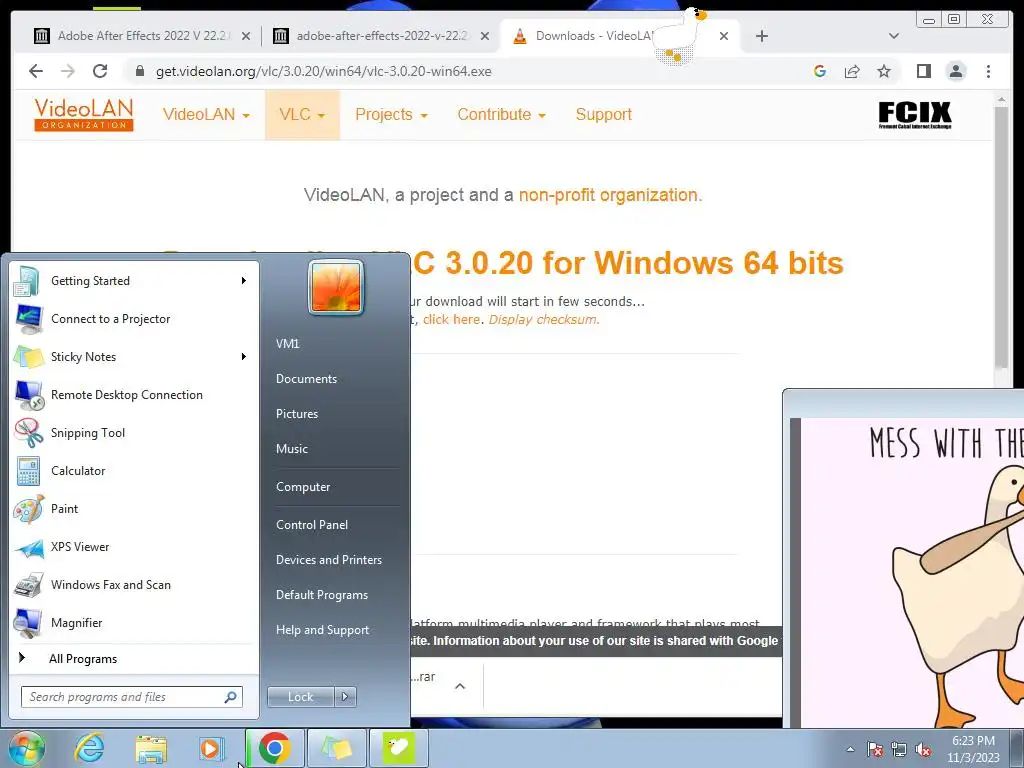Click the Support link
Image resolution: width=1024 pixels, height=768 pixels.
[x=603, y=115]
